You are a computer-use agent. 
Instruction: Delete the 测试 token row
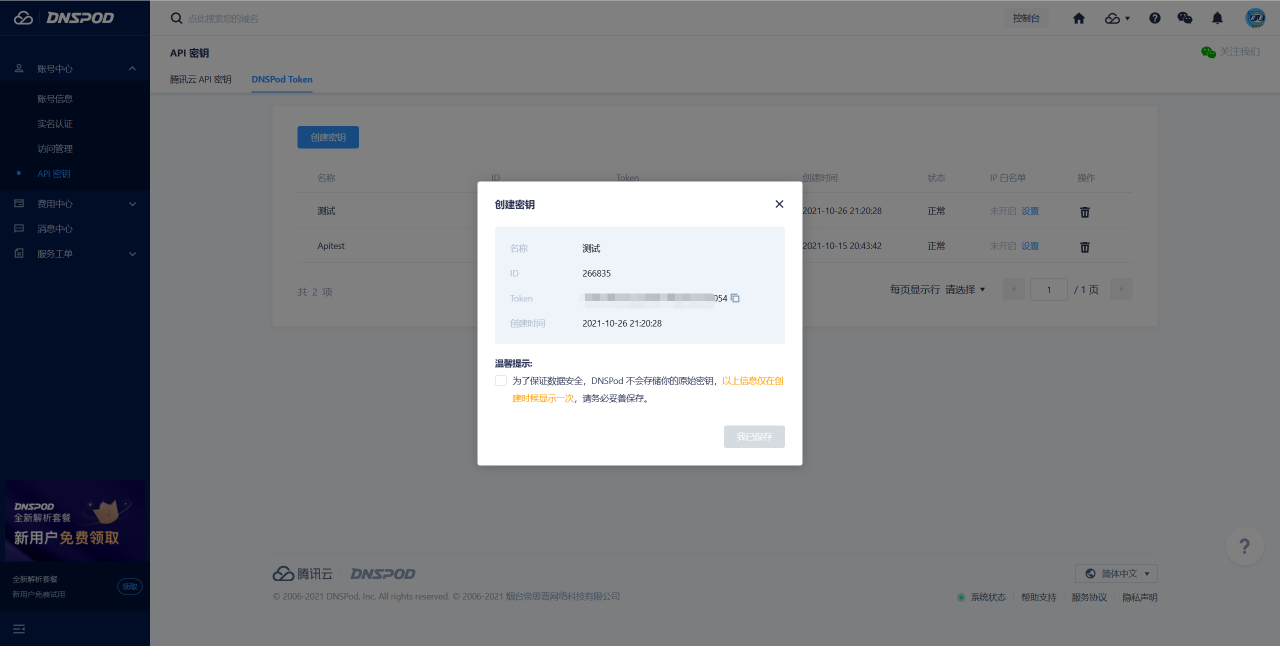pyautogui.click(x=1085, y=212)
